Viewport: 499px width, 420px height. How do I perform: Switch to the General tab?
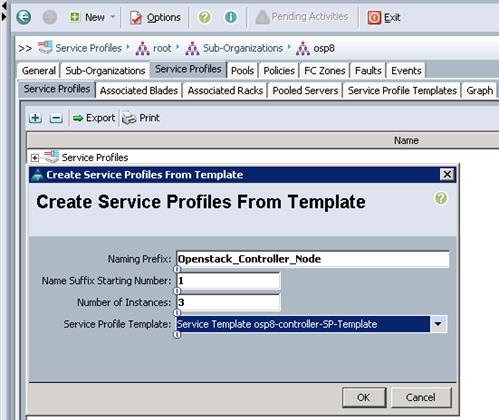(39, 71)
